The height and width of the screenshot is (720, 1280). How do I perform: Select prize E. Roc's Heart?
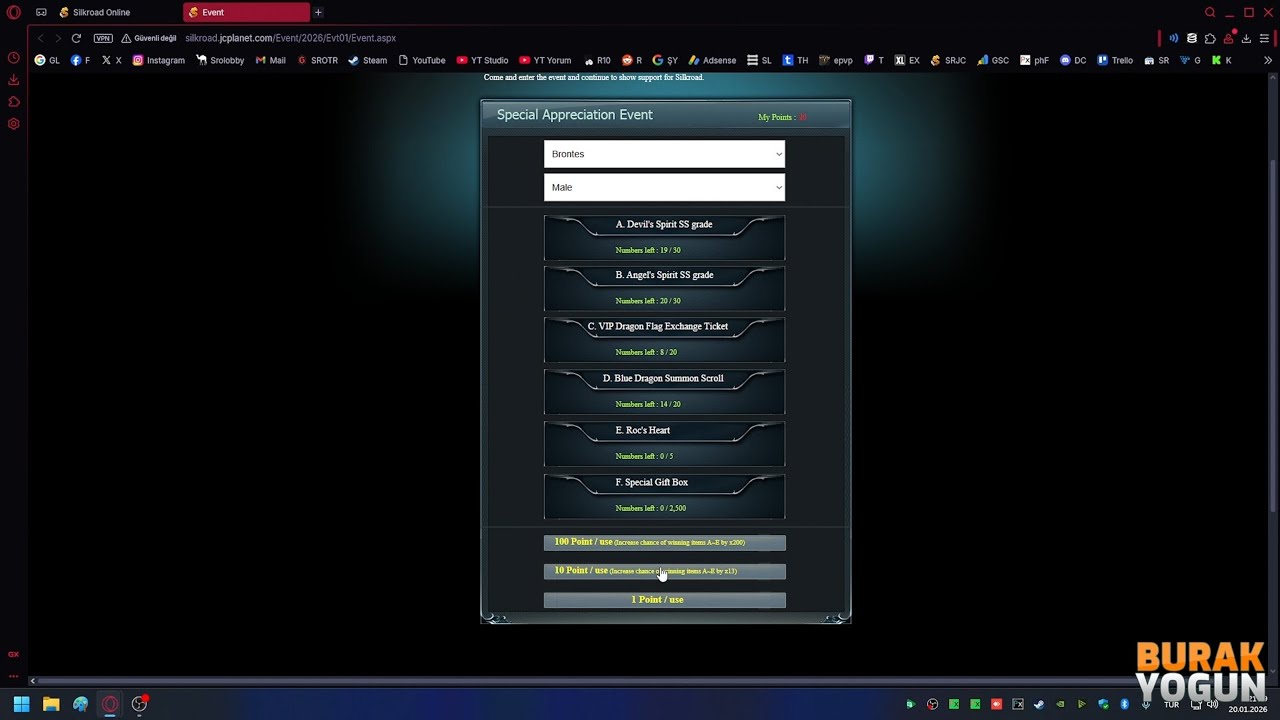click(664, 444)
